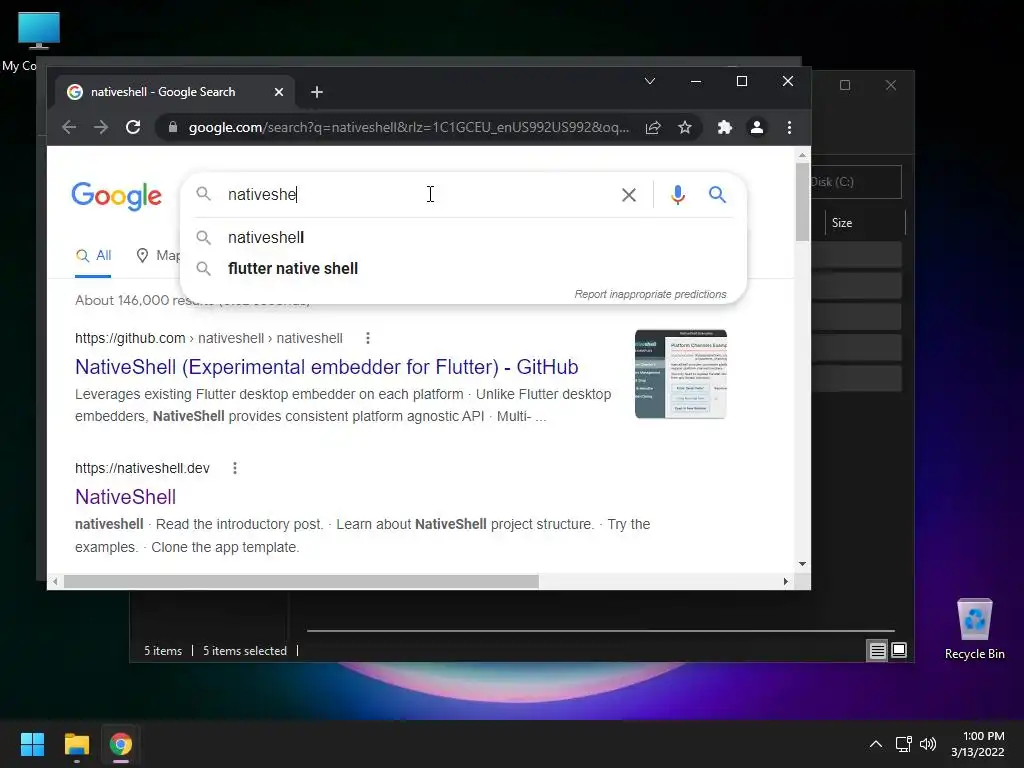Click the GitHub result thumbnail image
The height and width of the screenshot is (768, 1024).
pos(680,374)
